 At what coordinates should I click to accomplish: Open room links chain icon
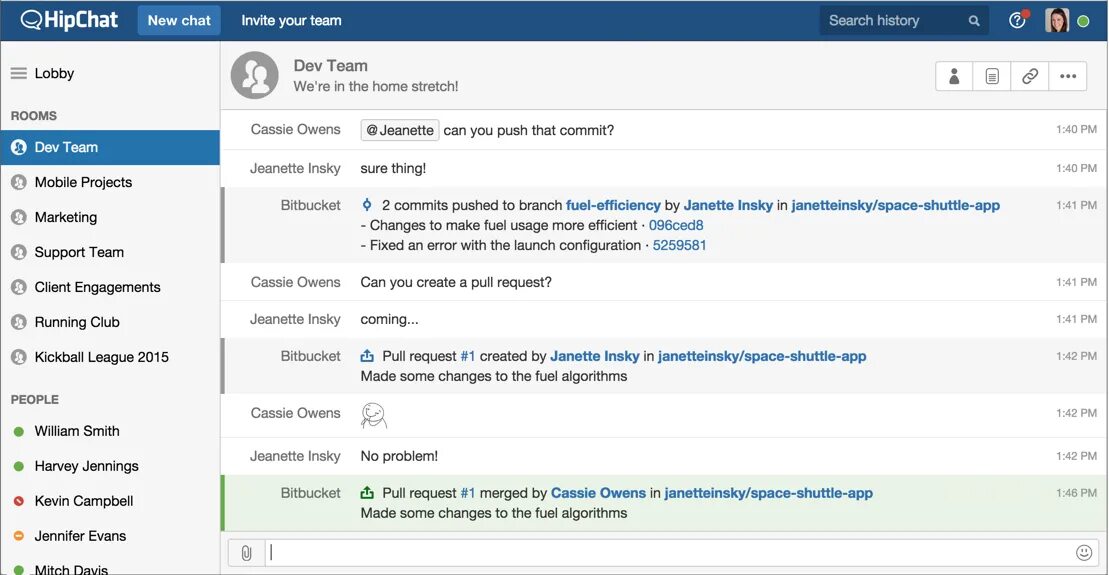[x=1030, y=76]
